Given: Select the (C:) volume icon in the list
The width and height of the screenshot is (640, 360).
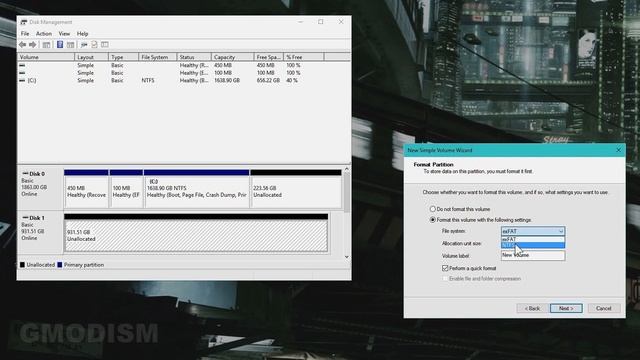Looking at the screenshot, I should point(22,80).
